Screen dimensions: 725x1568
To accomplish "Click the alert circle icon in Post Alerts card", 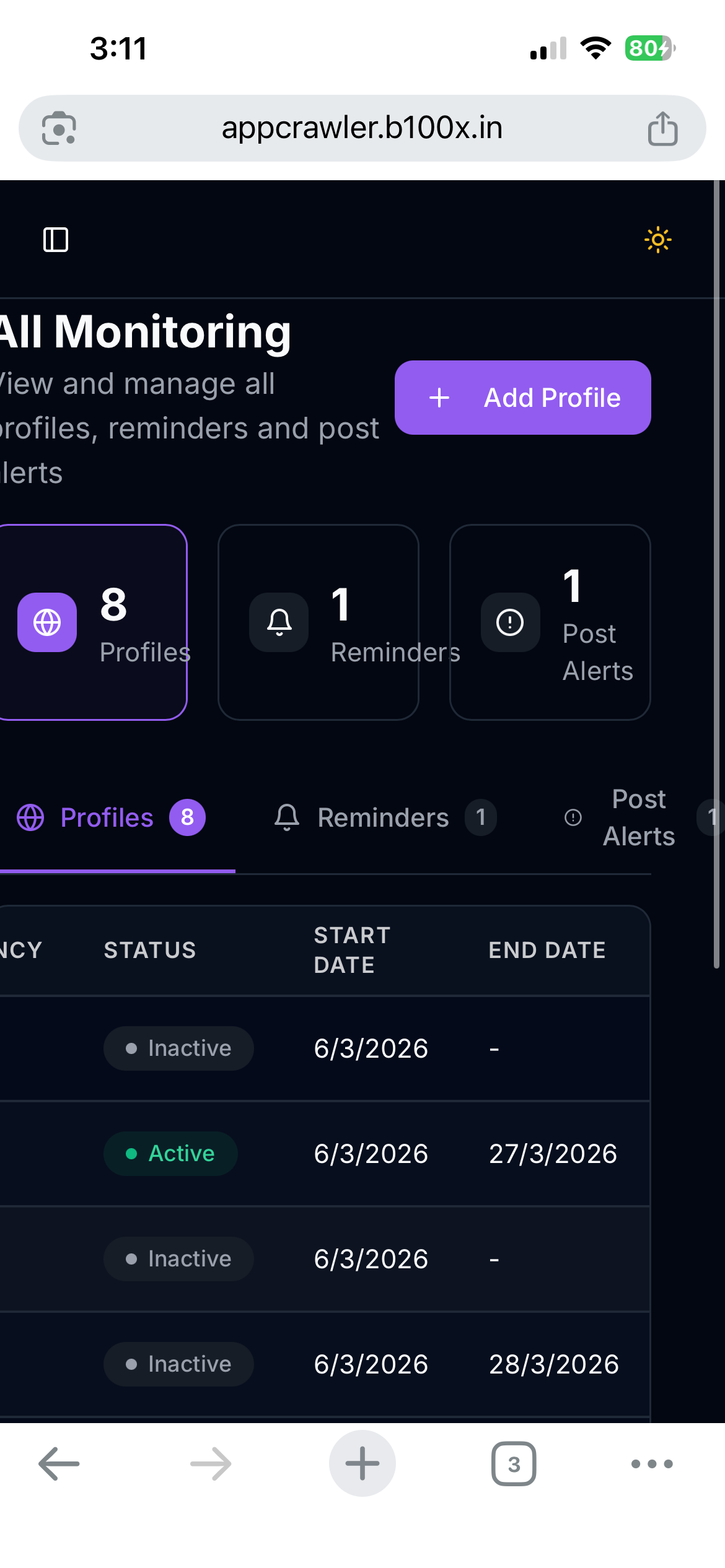I will coord(511,622).
